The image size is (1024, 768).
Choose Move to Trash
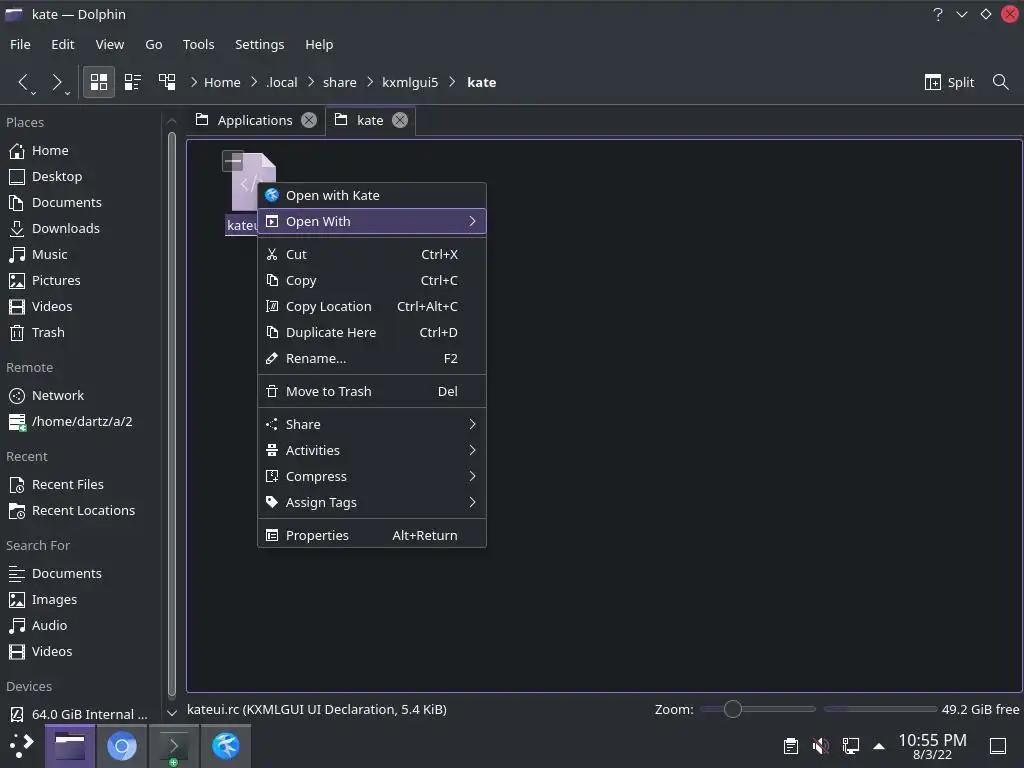pos(372,392)
